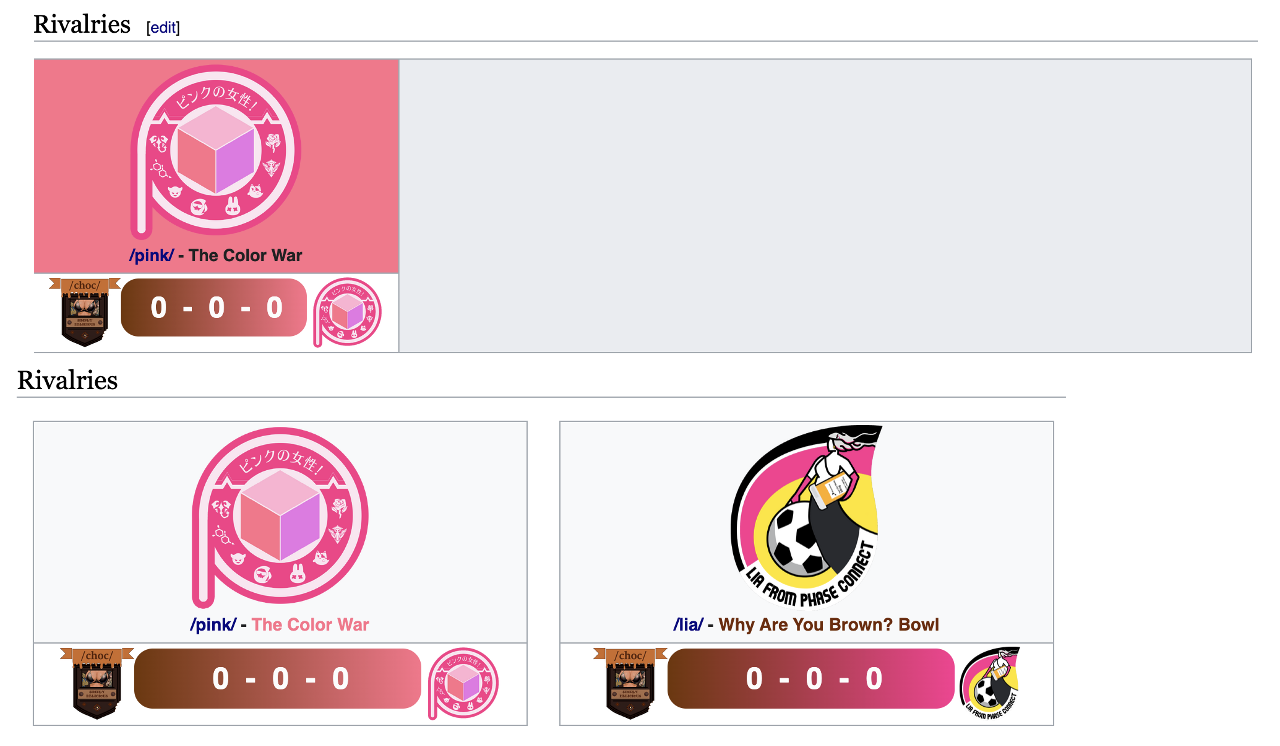
Task: Follow the /lia/ team link
Action: (x=688, y=625)
